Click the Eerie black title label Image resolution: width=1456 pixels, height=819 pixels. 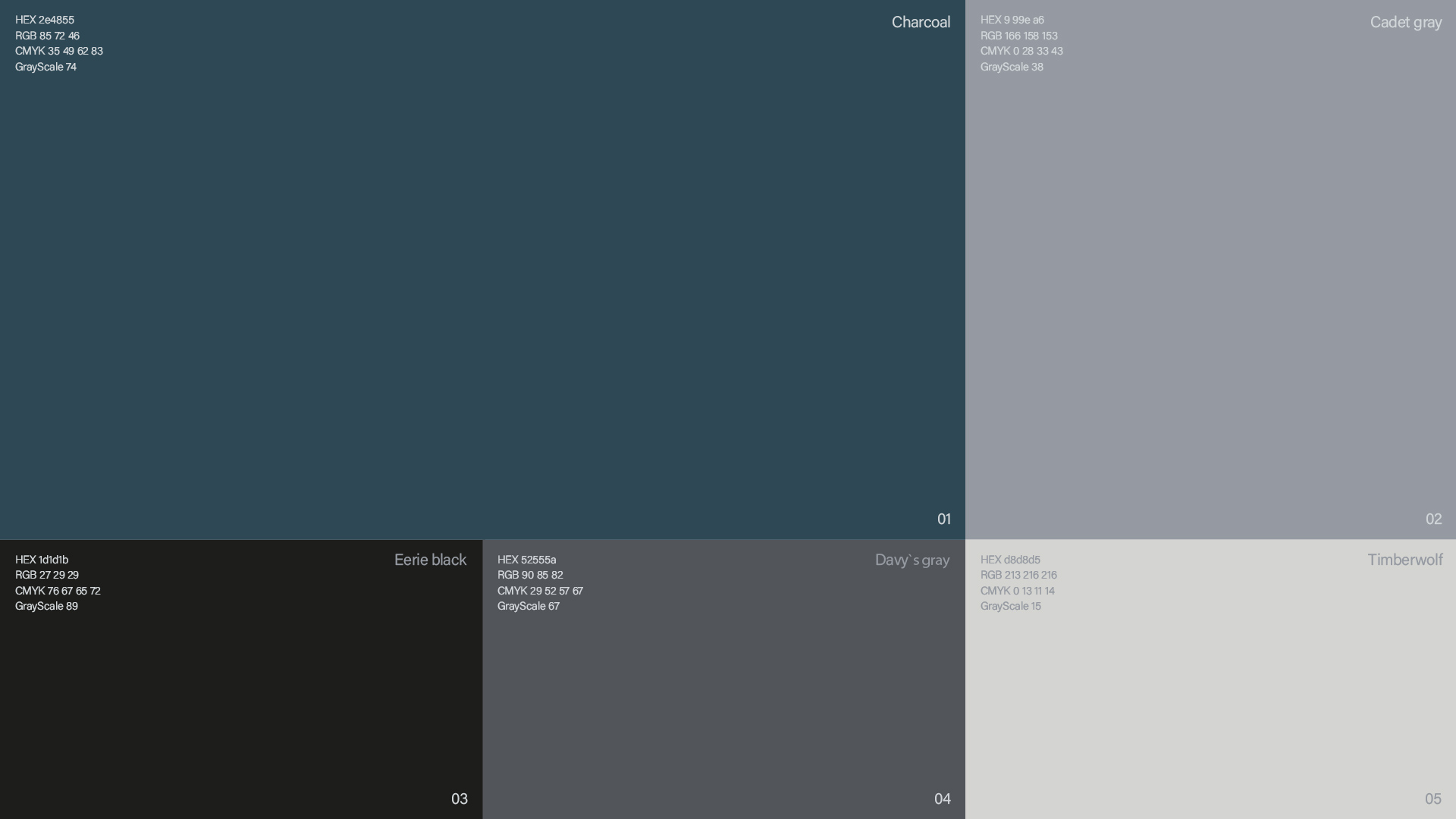point(430,560)
